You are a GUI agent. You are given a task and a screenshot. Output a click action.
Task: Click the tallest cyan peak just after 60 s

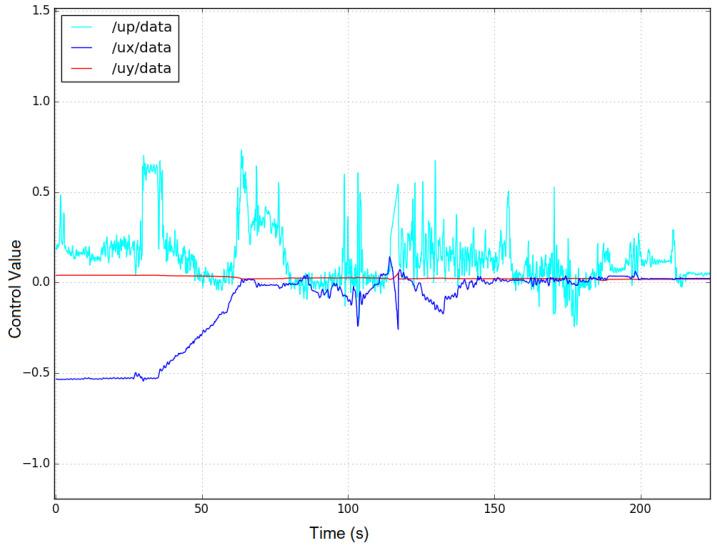241,151
